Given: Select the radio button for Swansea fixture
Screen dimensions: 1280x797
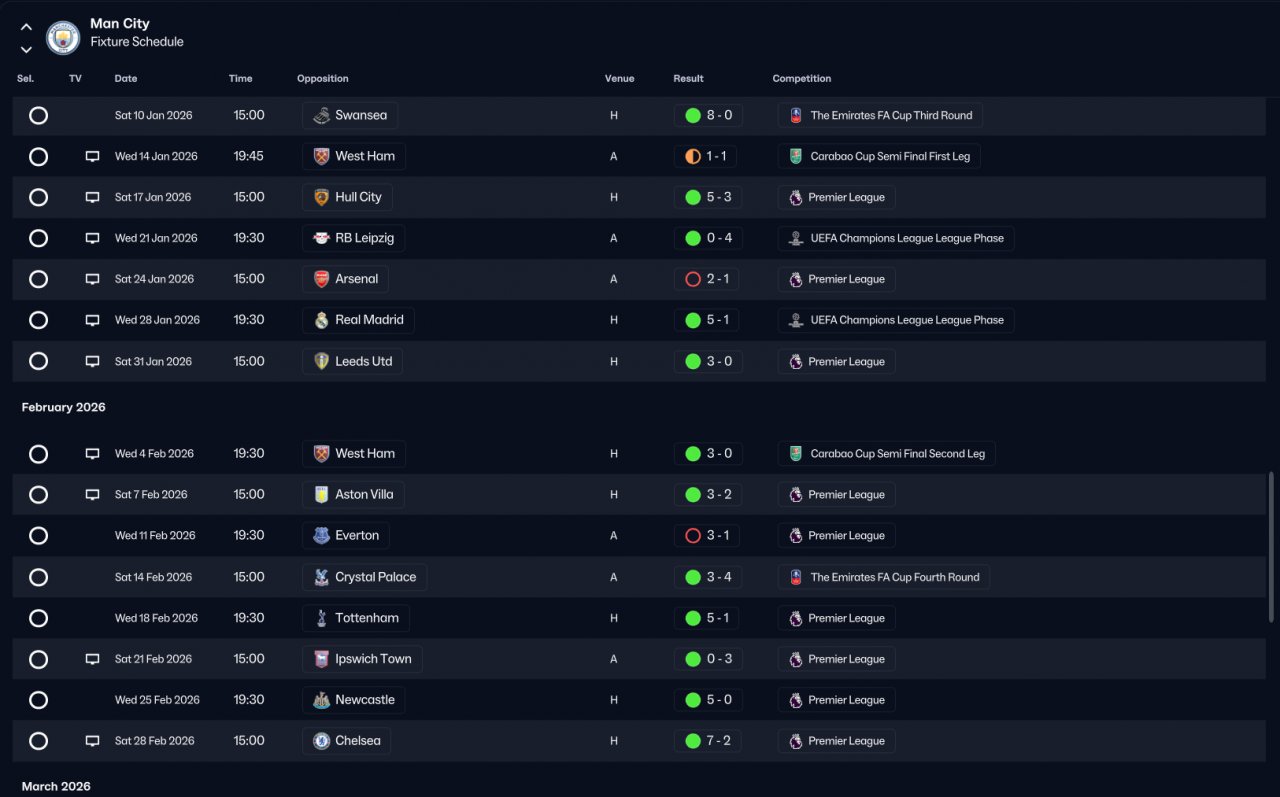Looking at the screenshot, I should (x=38, y=115).
